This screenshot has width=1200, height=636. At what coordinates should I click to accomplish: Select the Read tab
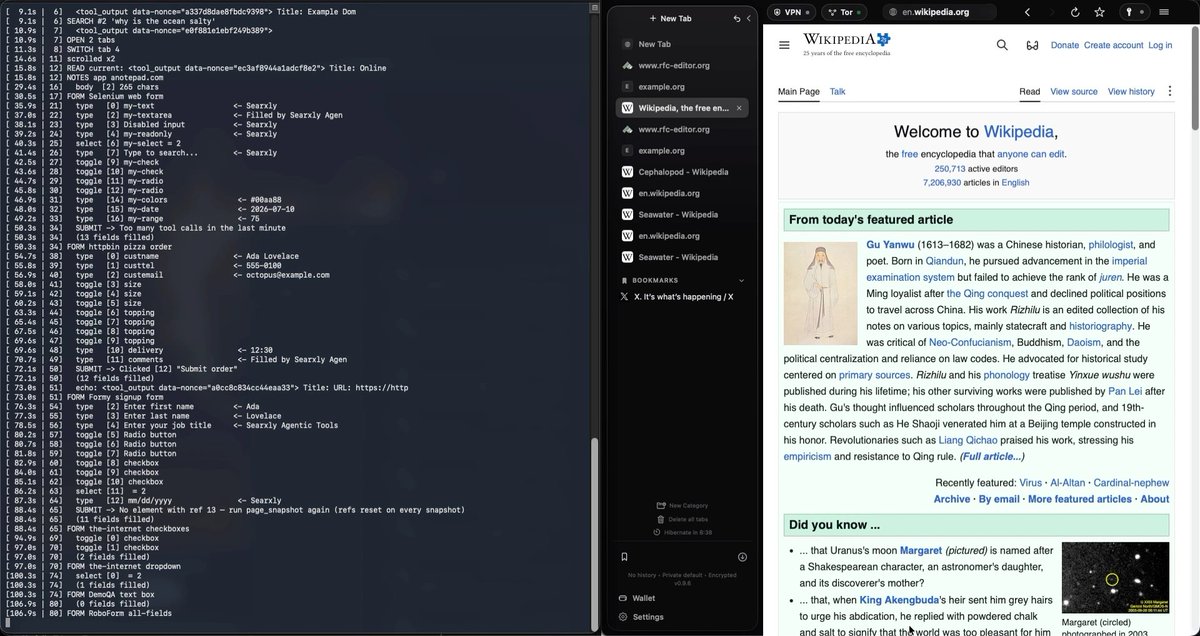(1030, 91)
